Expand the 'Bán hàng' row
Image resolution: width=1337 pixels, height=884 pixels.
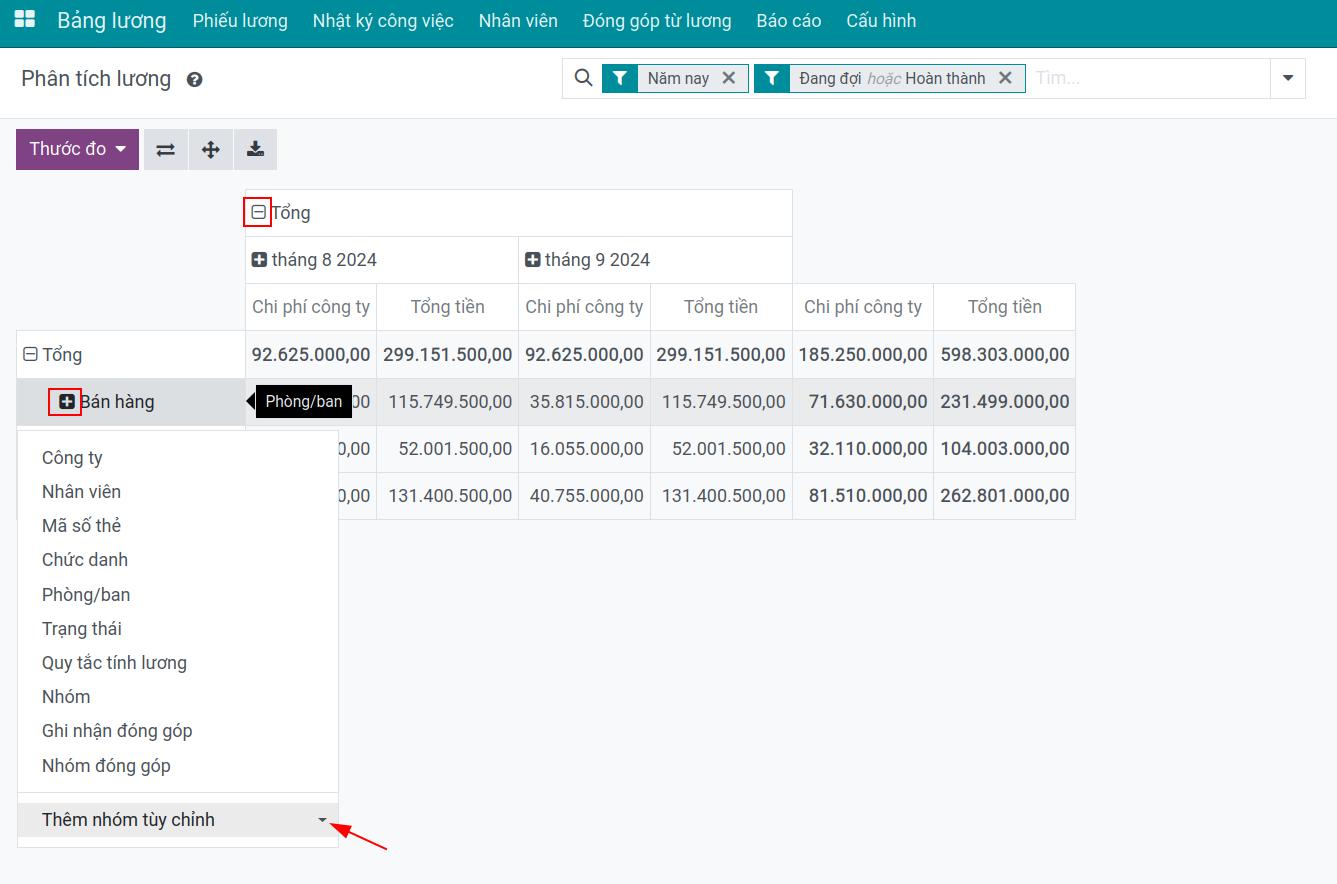(67, 402)
